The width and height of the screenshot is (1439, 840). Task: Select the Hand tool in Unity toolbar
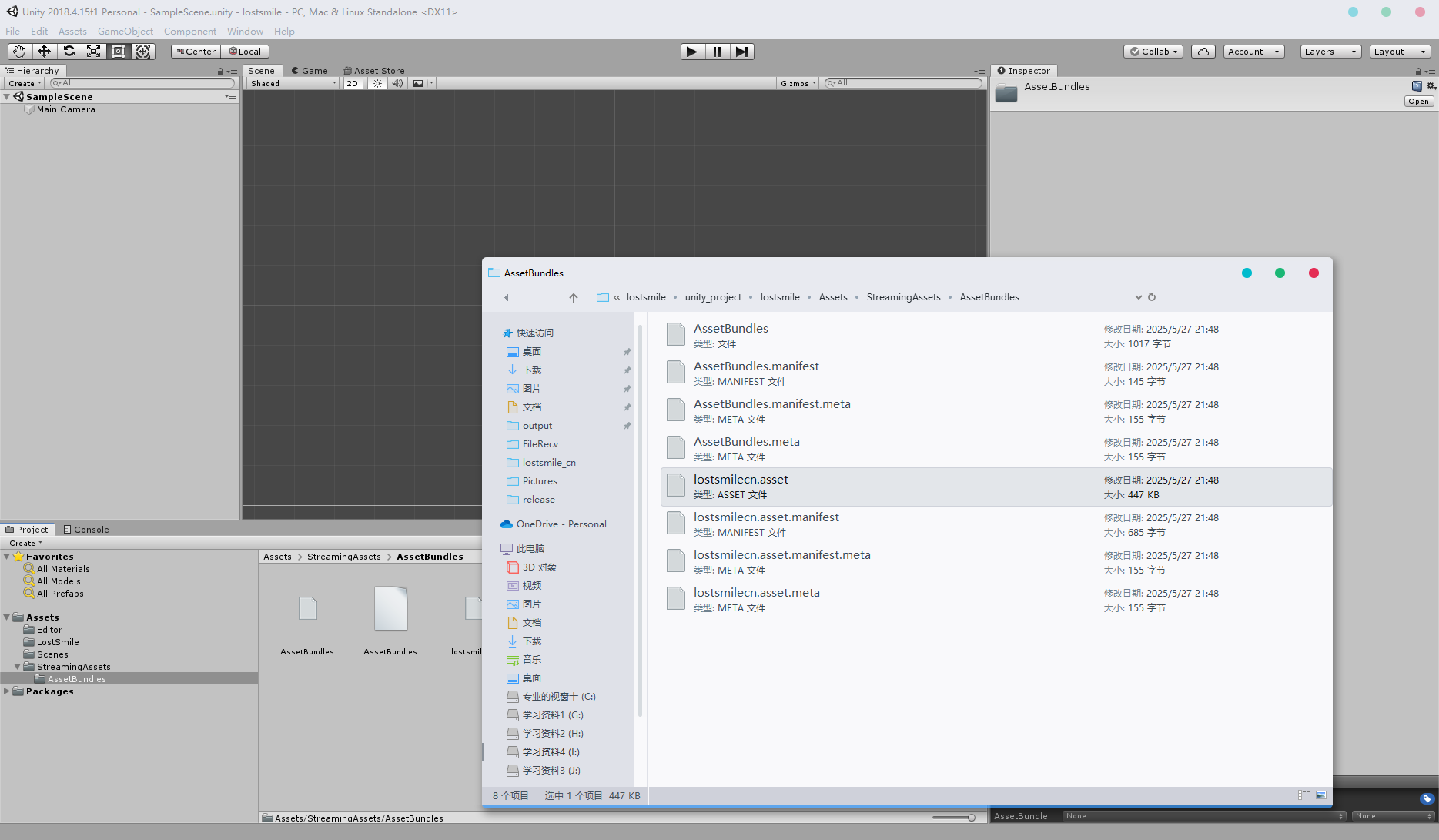click(19, 52)
